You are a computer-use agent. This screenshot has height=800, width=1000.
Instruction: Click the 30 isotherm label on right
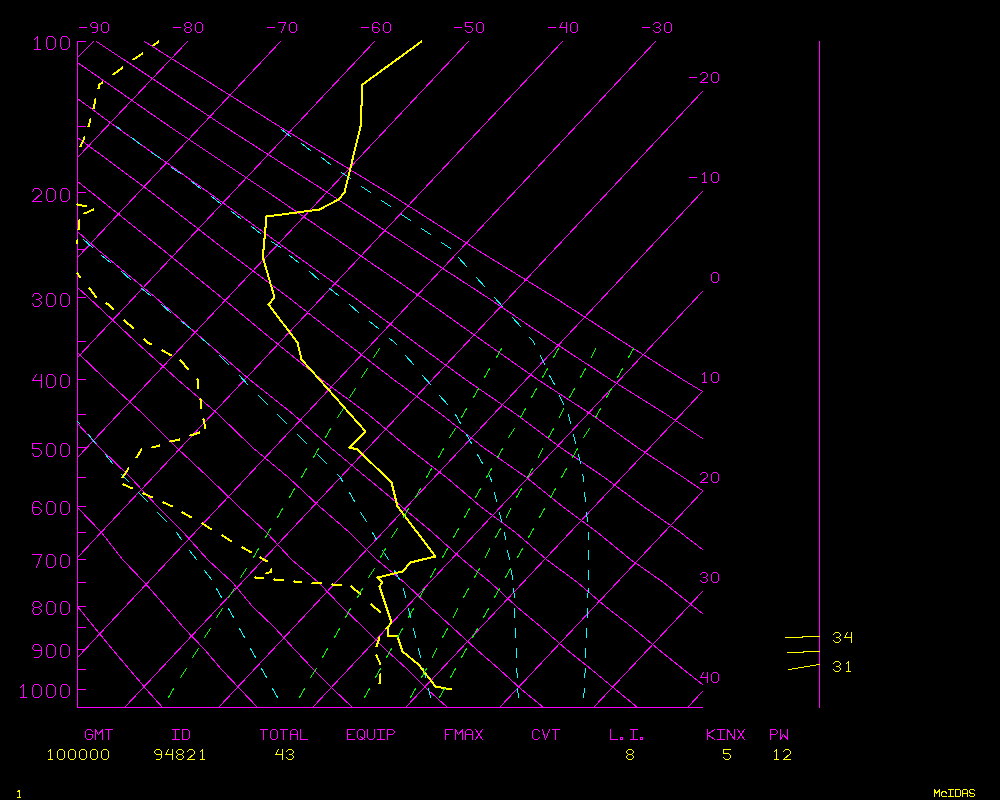coord(709,578)
